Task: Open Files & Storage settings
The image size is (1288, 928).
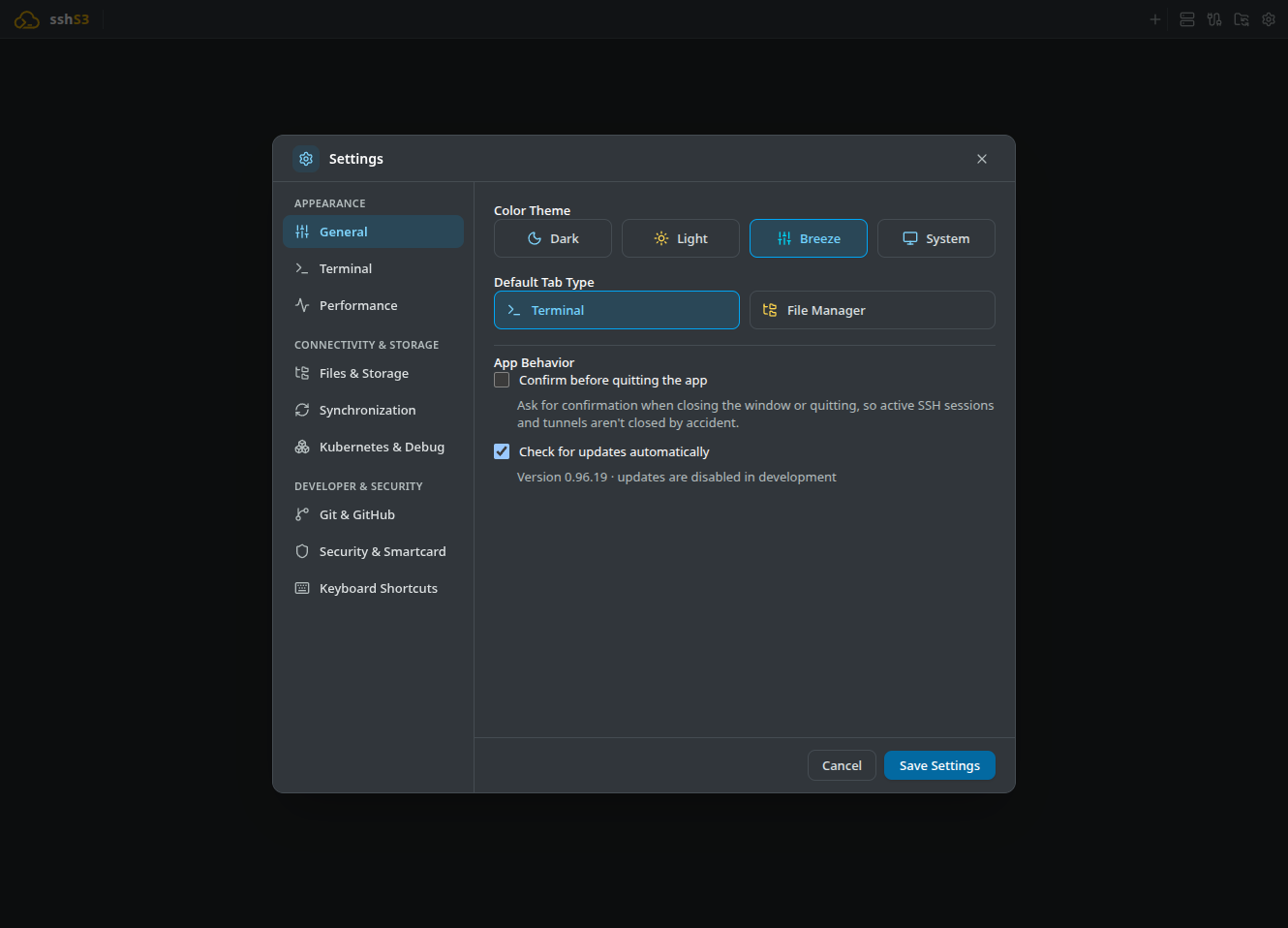Action: [x=373, y=373]
